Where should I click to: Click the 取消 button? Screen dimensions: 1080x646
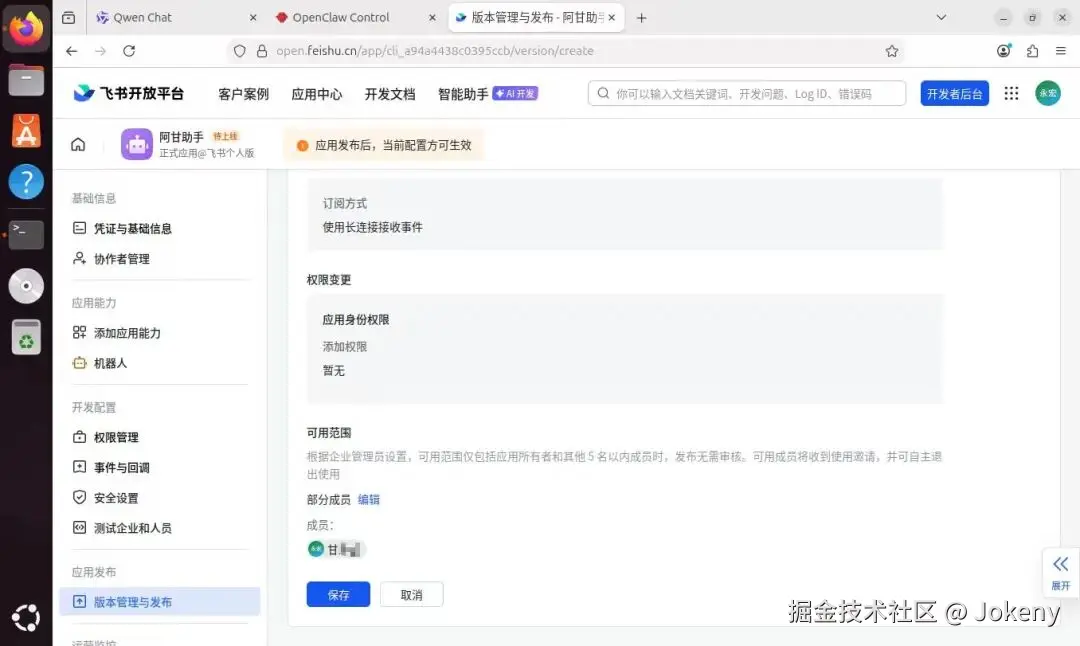(x=411, y=594)
